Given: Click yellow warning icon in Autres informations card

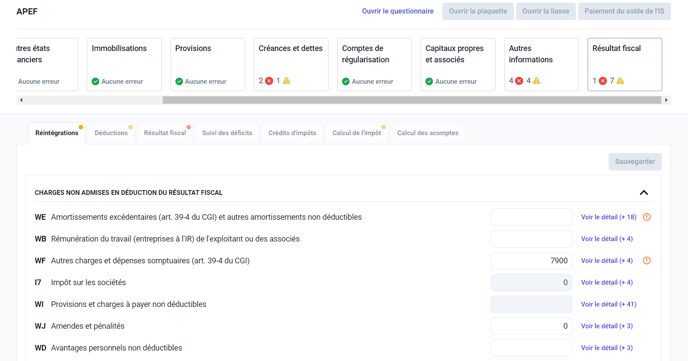Looking at the screenshot, I should pyautogui.click(x=537, y=81).
